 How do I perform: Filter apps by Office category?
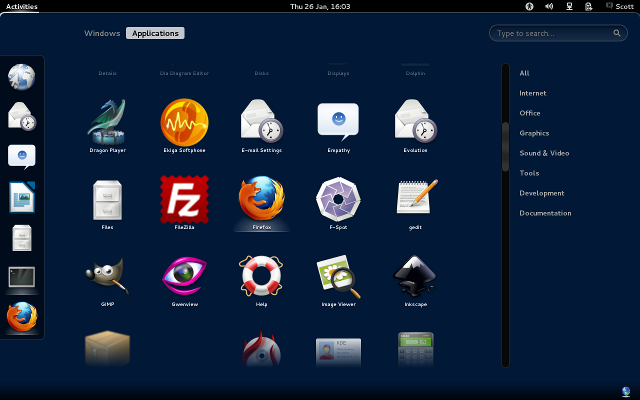click(x=530, y=113)
